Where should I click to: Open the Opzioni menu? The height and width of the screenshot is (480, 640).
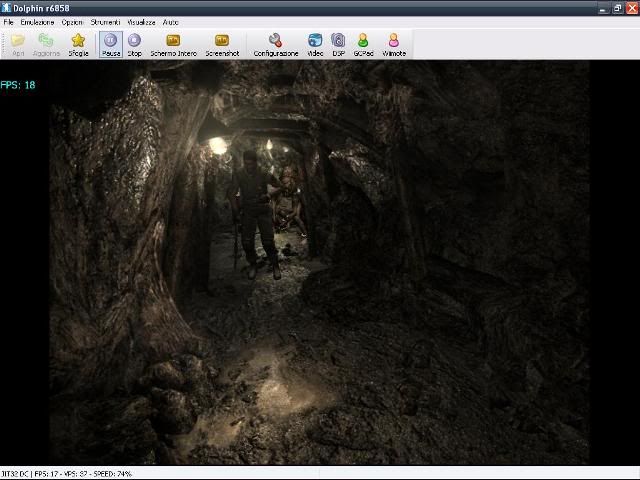[72, 22]
